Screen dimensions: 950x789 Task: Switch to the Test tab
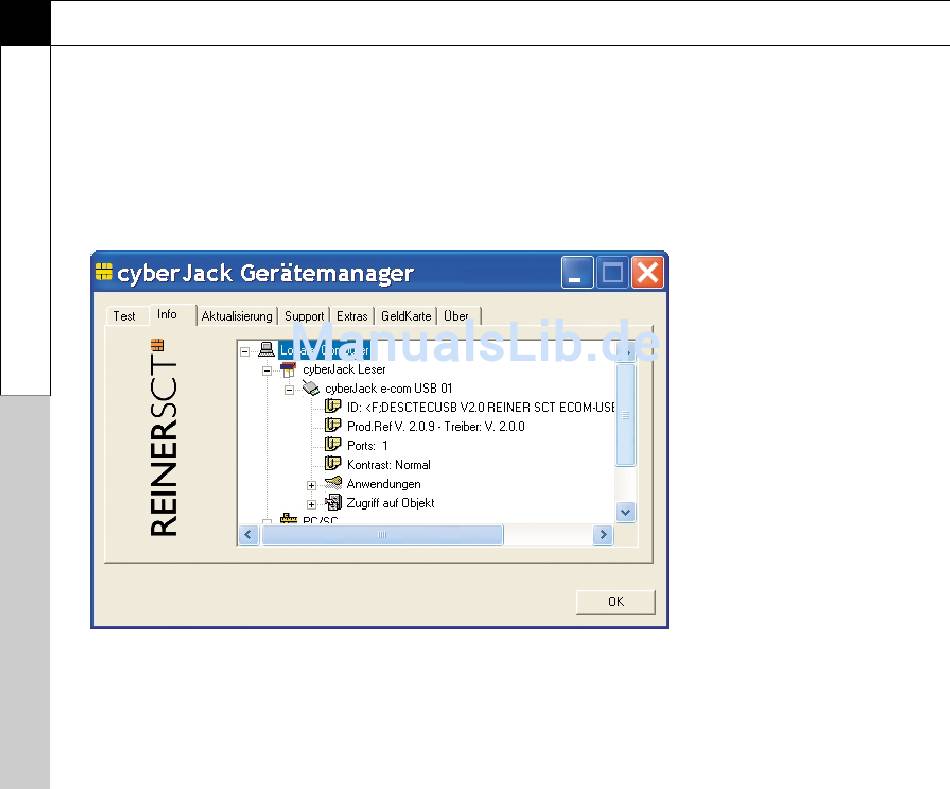[x=125, y=316]
